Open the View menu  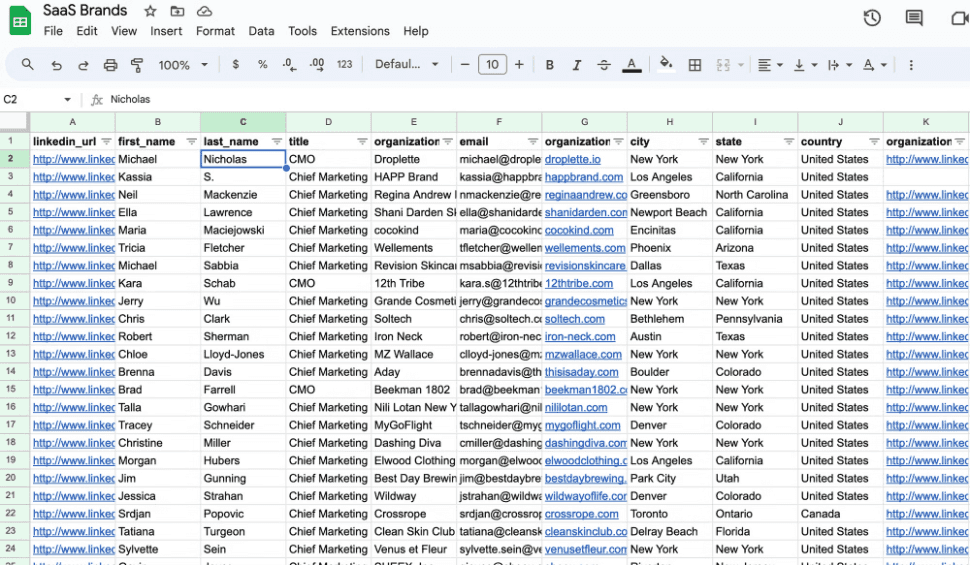(124, 31)
